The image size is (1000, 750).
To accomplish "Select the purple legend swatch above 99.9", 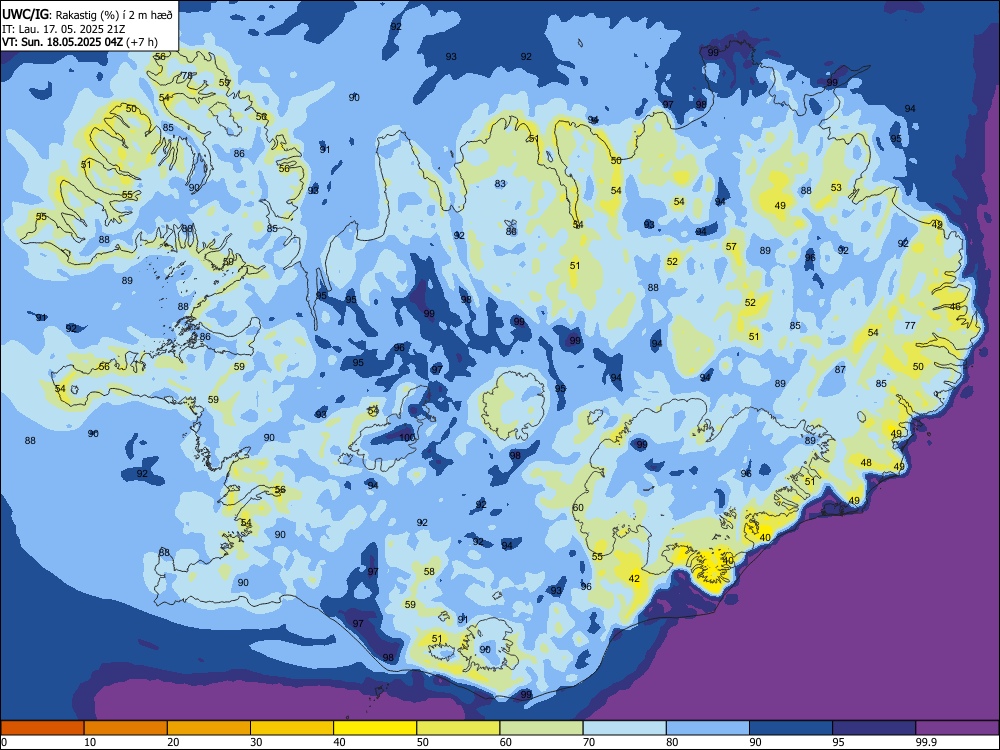I will [x=957, y=728].
